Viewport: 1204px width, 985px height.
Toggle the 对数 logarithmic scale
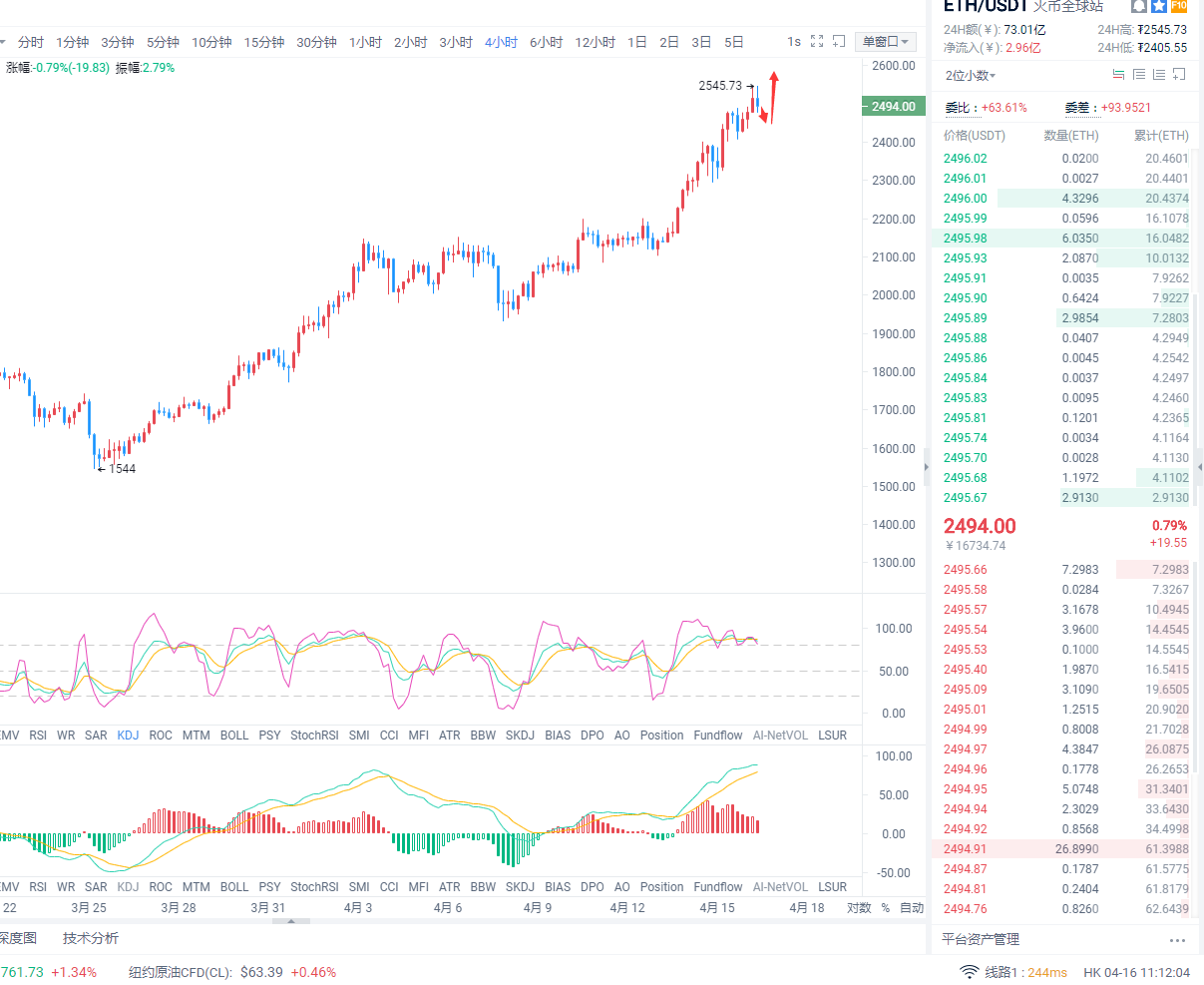pos(859,908)
